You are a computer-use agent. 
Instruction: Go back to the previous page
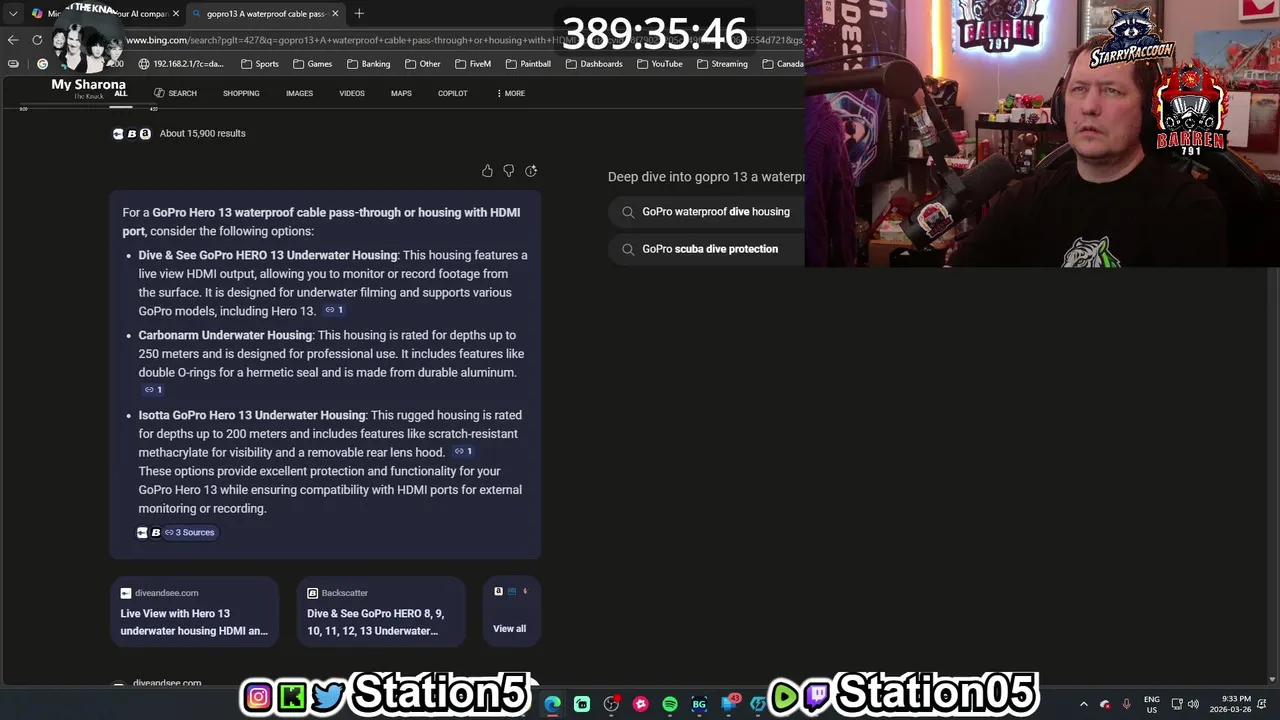pyautogui.click(x=13, y=40)
